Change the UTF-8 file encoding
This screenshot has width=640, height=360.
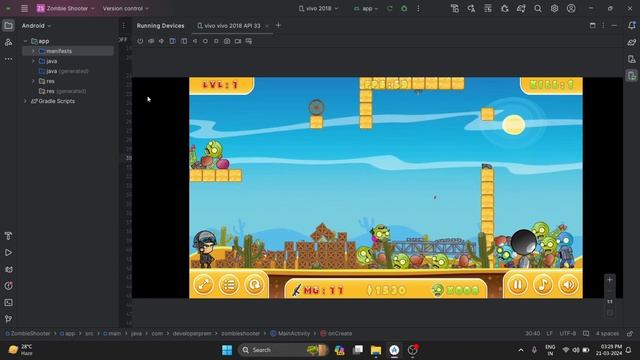tap(567, 333)
